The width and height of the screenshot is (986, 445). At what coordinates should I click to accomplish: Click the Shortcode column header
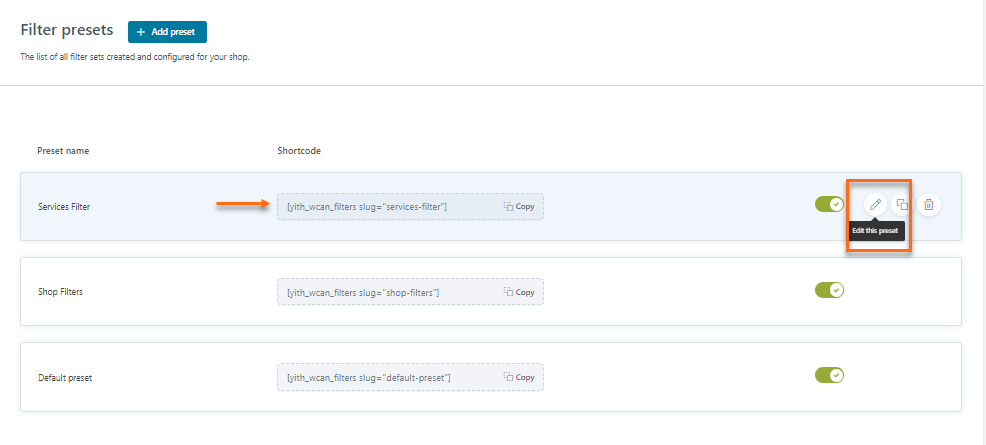(x=298, y=151)
